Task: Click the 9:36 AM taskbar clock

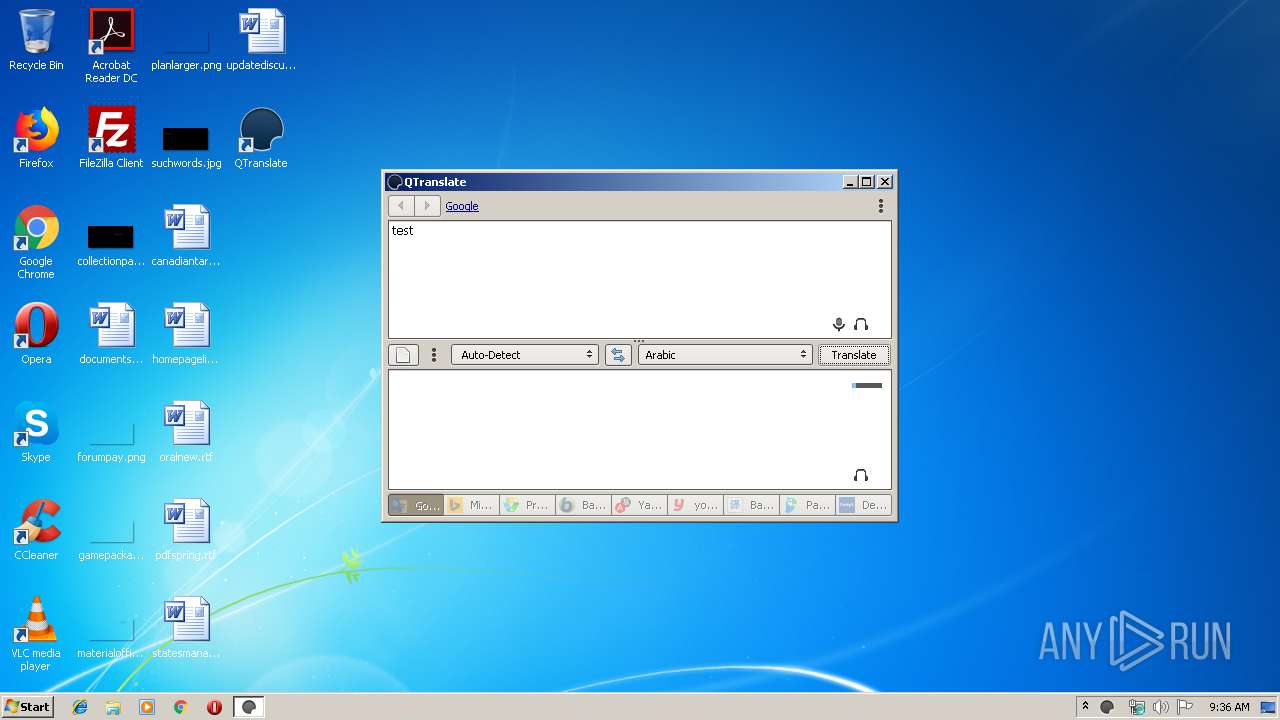Action: click(1229, 707)
